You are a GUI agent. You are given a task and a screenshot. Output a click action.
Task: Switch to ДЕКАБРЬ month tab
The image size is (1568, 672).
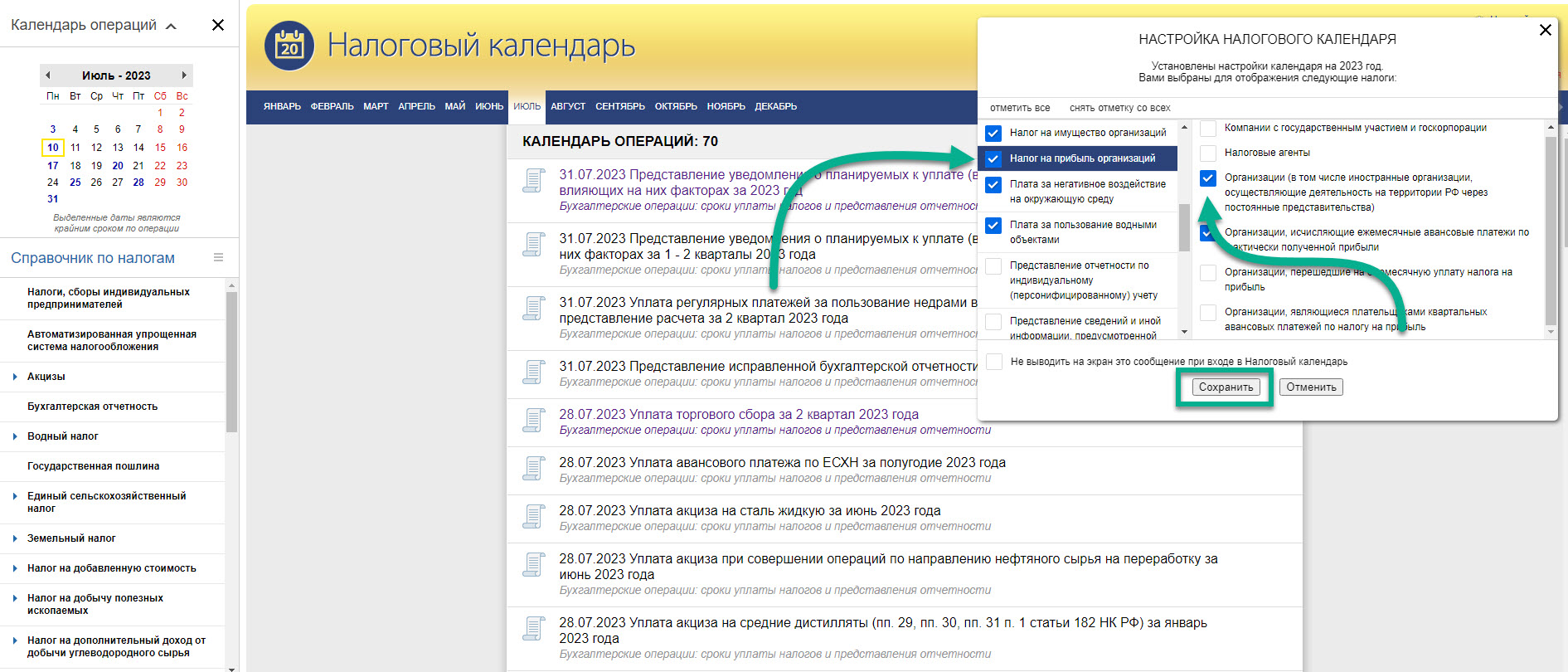pyautogui.click(x=775, y=106)
